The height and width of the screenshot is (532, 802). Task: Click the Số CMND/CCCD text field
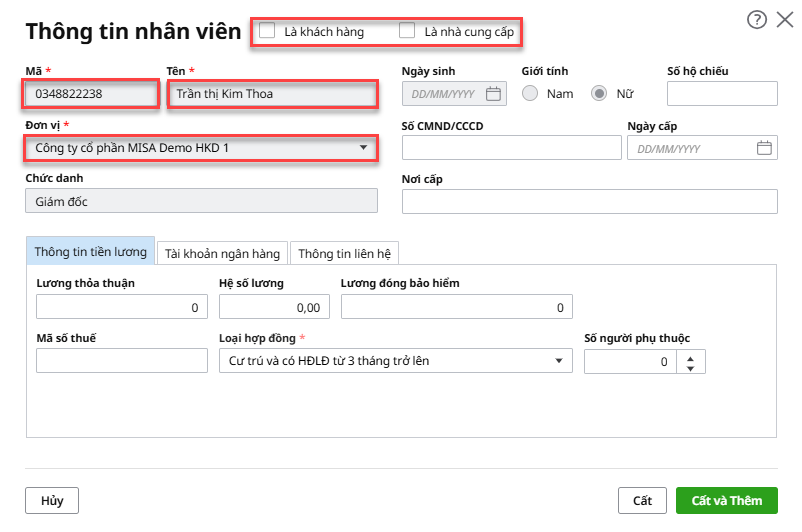[511, 148]
